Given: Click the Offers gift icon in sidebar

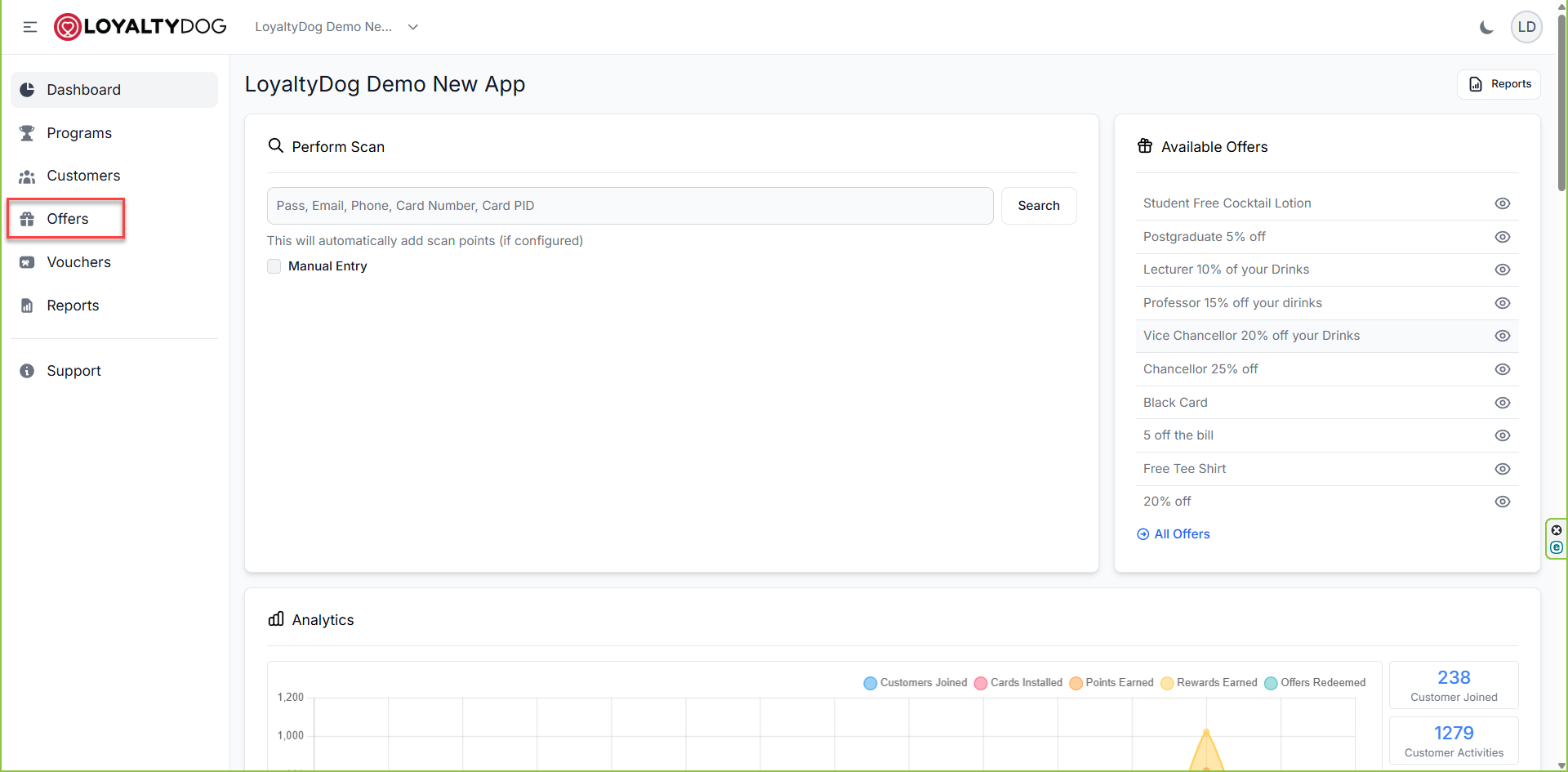Looking at the screenshot, I should point(27,219).
